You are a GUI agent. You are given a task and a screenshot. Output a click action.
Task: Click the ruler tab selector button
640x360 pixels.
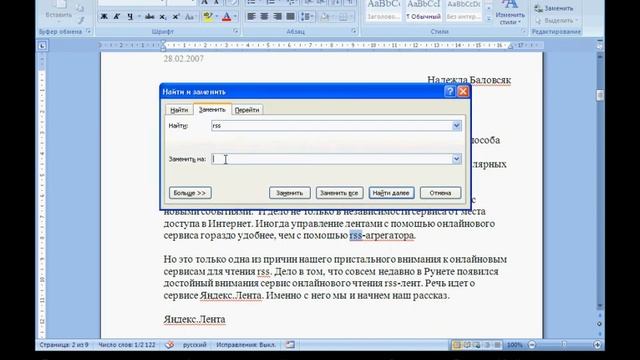coord(42,46)
